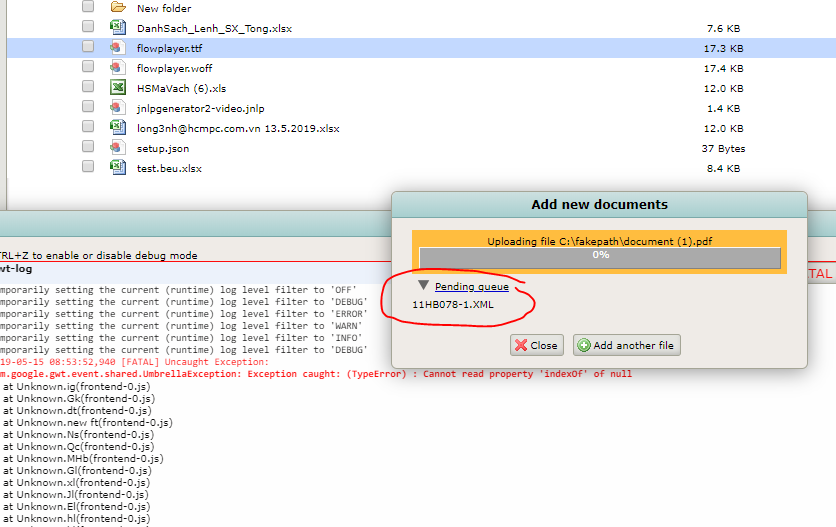Select the checkbox next to New folder
Viewport: 836px width, 527px height.
click(x=88, y=8)
